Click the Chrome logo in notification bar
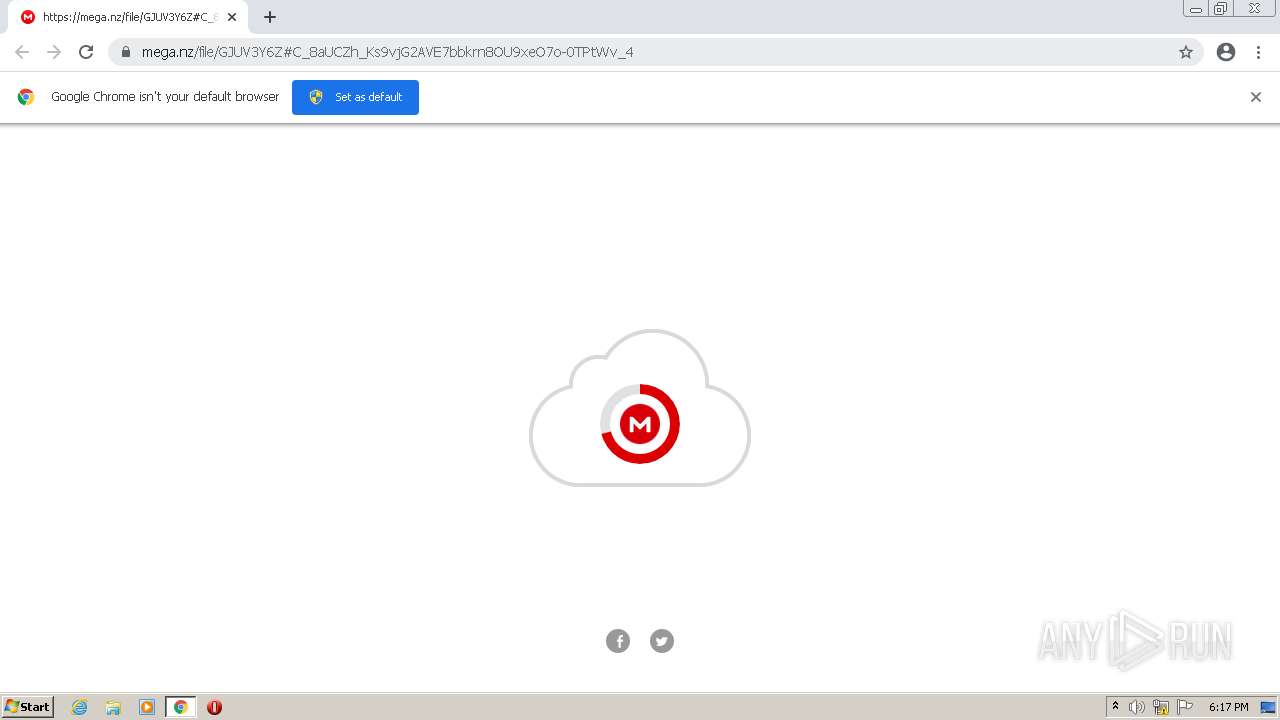Image resolution: width=1280 pixels, height=720 pixels. [26, 97]
